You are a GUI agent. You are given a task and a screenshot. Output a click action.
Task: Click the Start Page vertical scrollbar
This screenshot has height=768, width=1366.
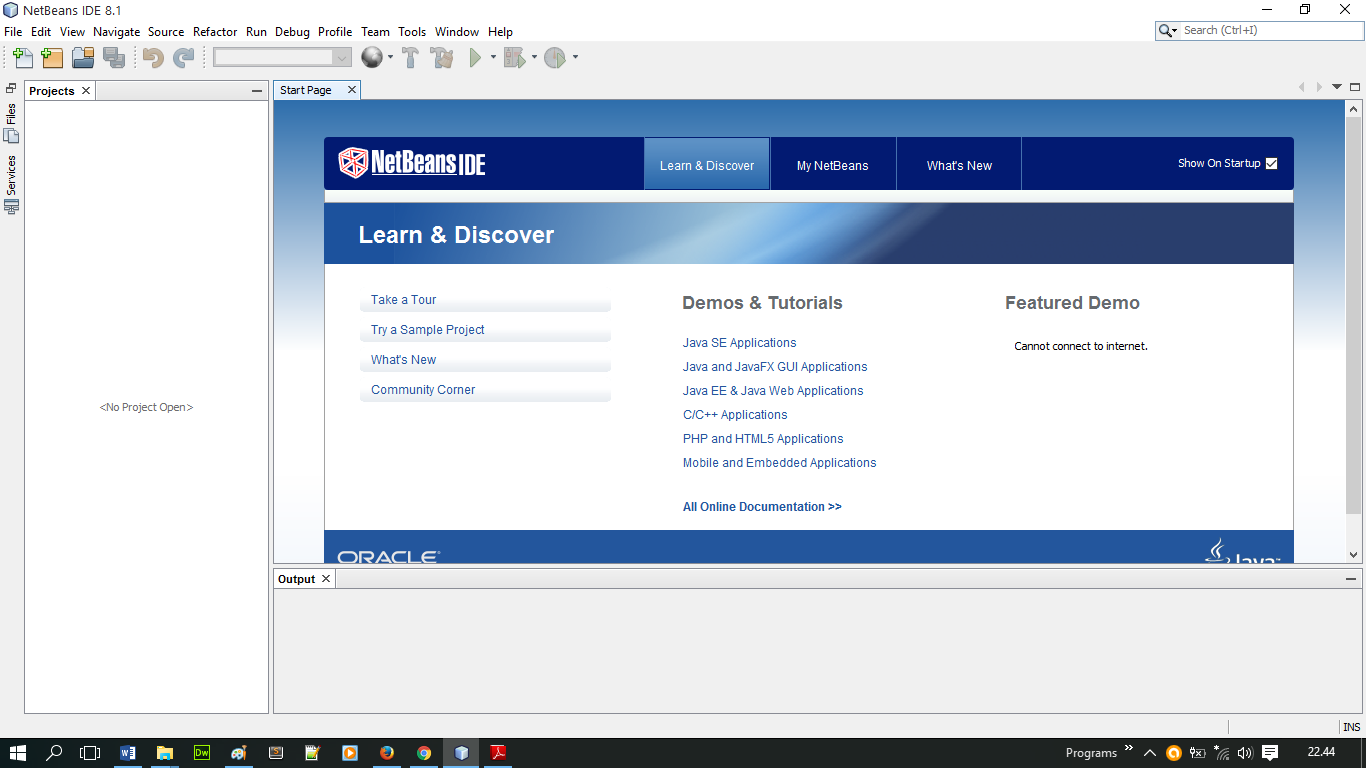[1354, 318]
